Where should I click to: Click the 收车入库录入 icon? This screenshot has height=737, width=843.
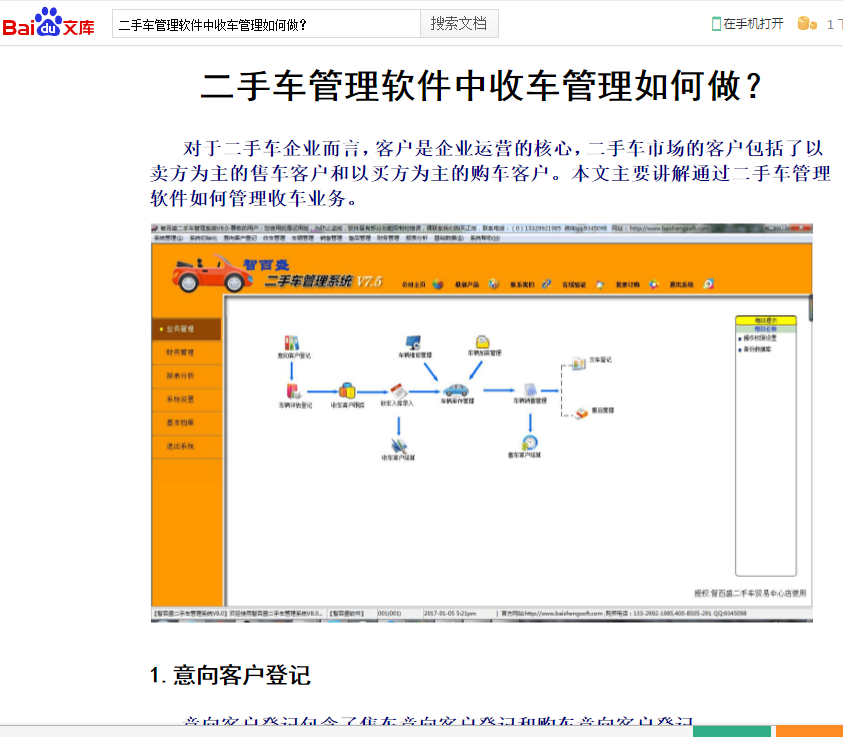[397, 391]
